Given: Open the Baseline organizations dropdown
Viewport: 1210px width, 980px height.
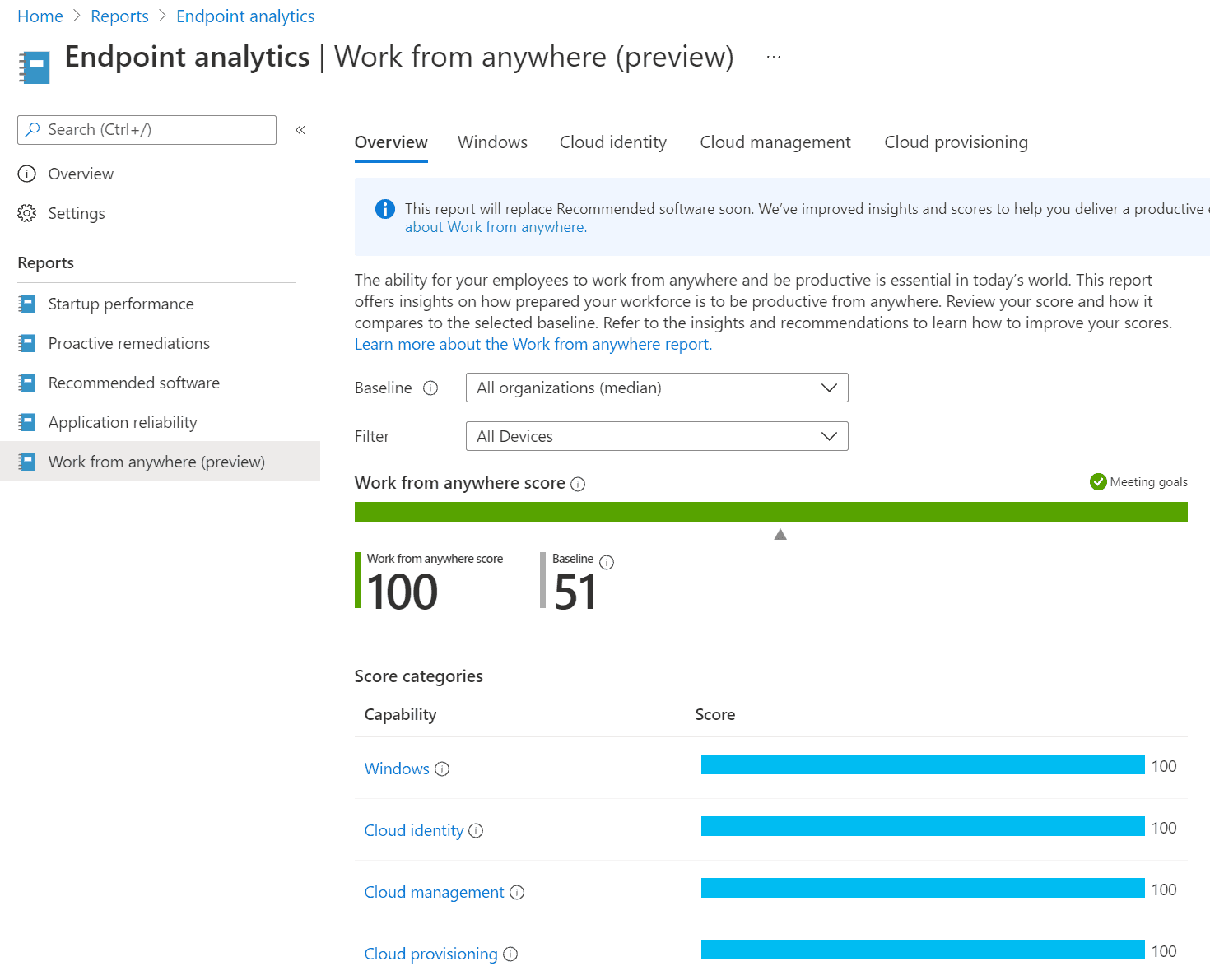Looking at the screenshot, I should (656, 388).
